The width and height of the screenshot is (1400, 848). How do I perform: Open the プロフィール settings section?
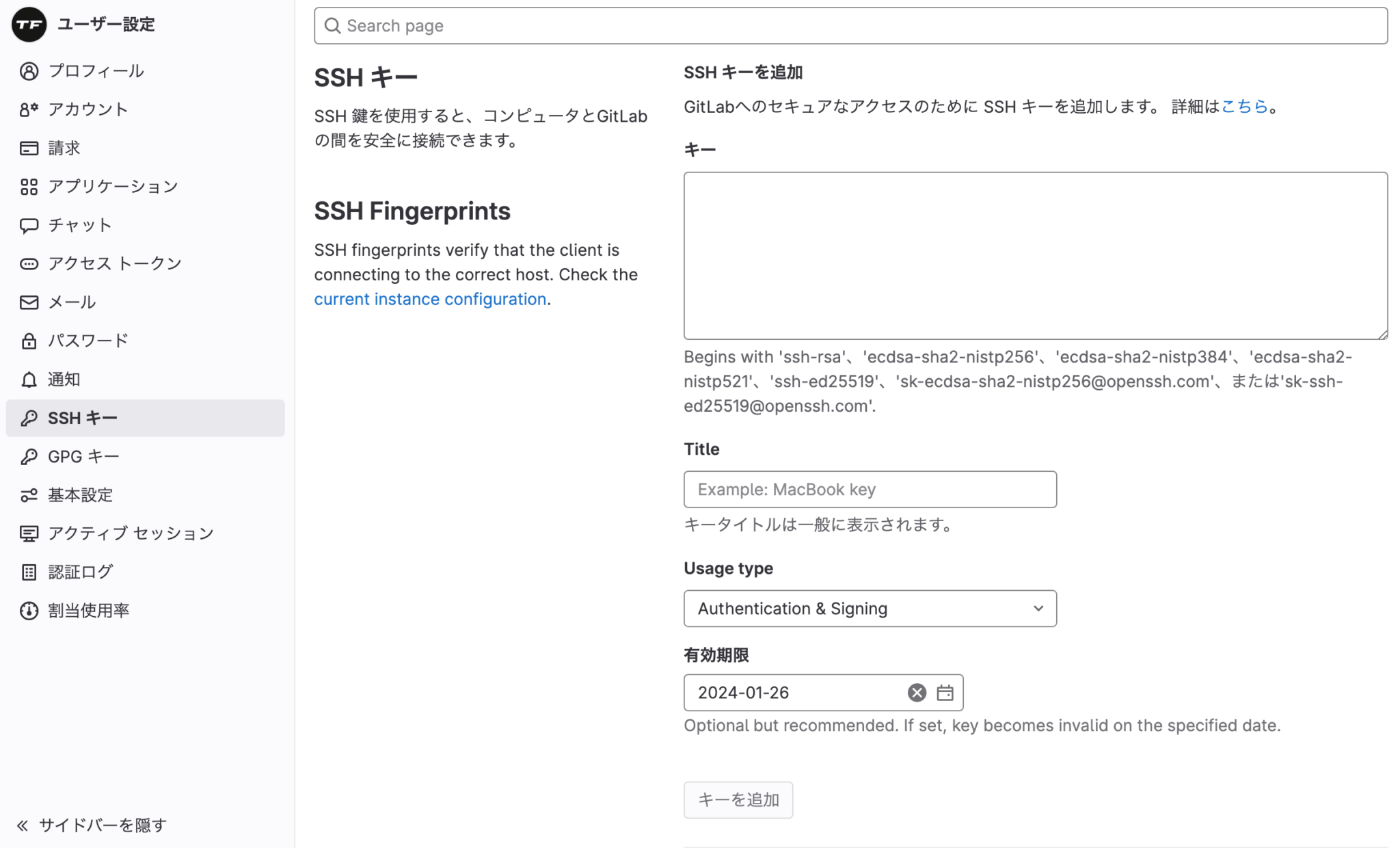(x=96, y=70)
